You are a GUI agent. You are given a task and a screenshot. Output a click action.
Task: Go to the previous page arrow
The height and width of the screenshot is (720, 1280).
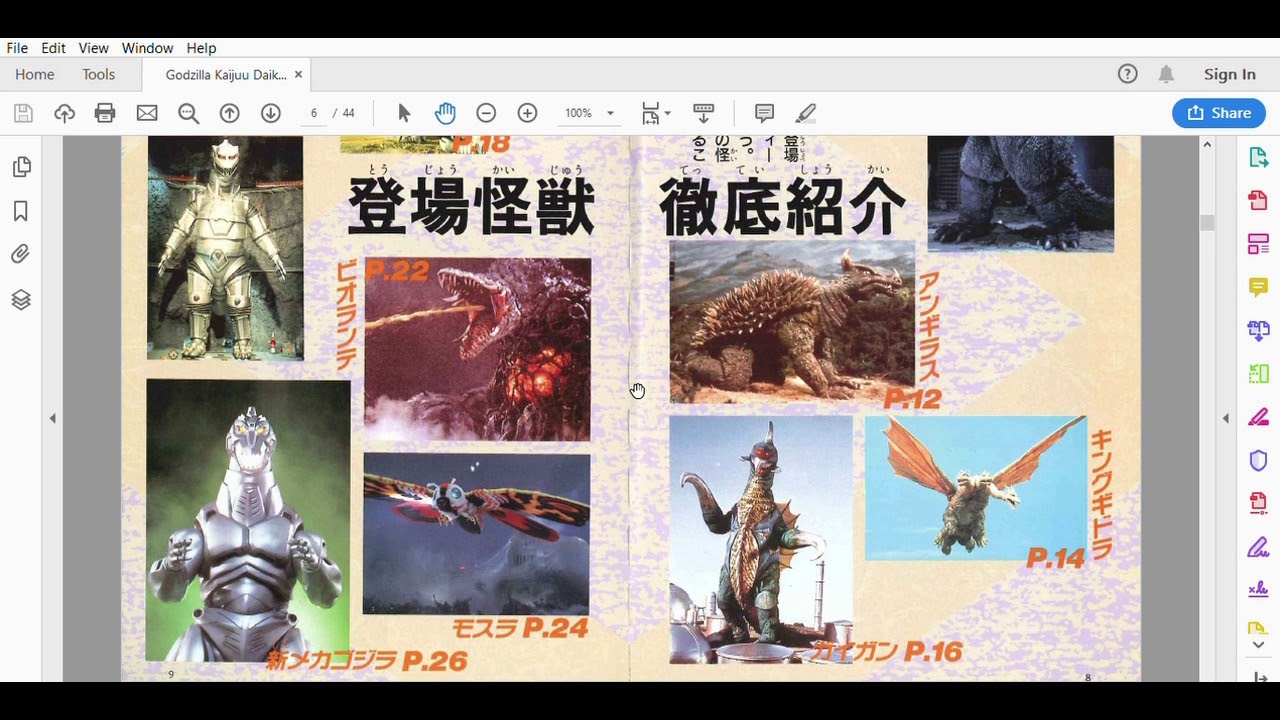coord(229,113)
